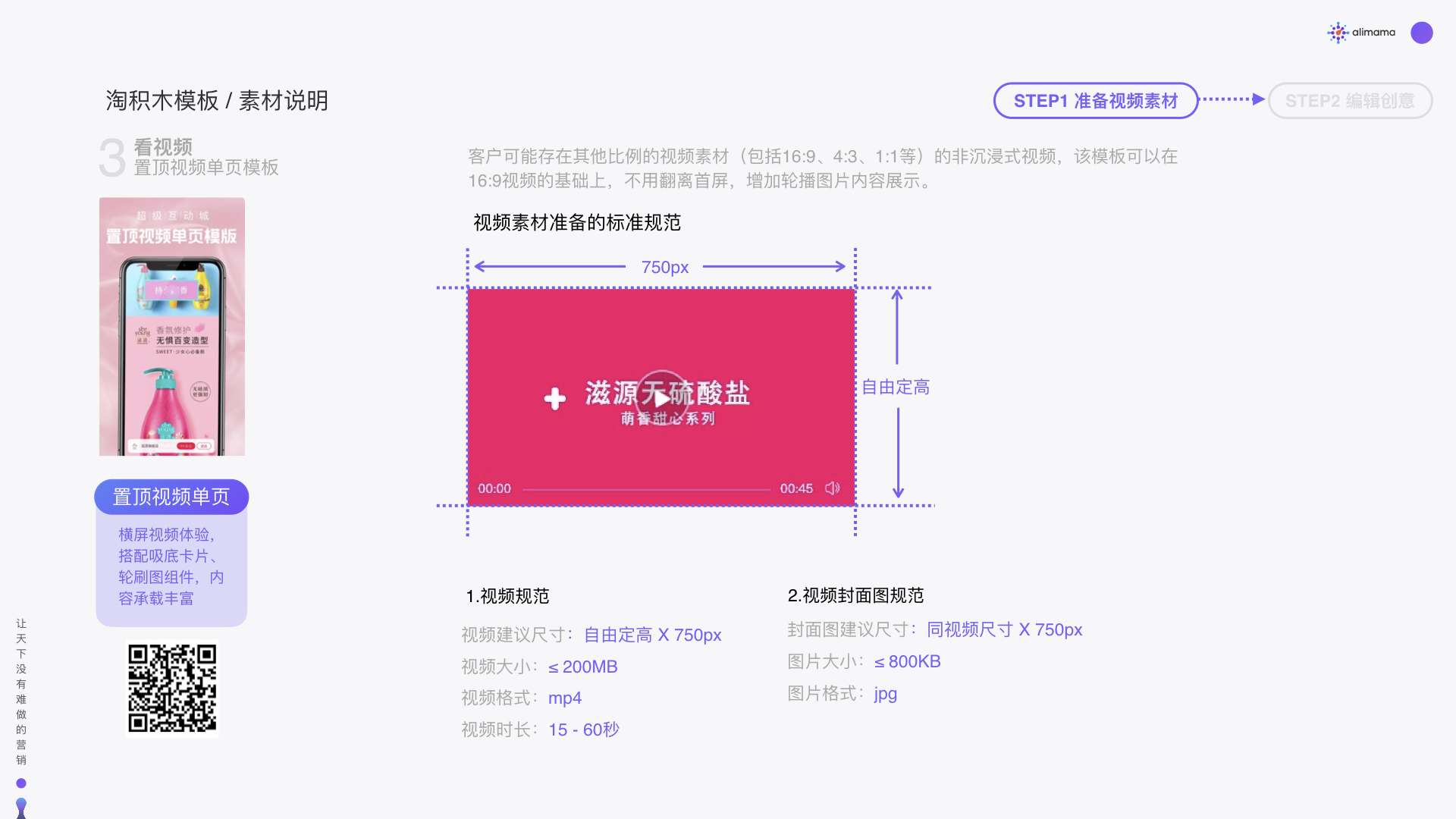
Task: Click the QR code image
Action: coord(171,689)
